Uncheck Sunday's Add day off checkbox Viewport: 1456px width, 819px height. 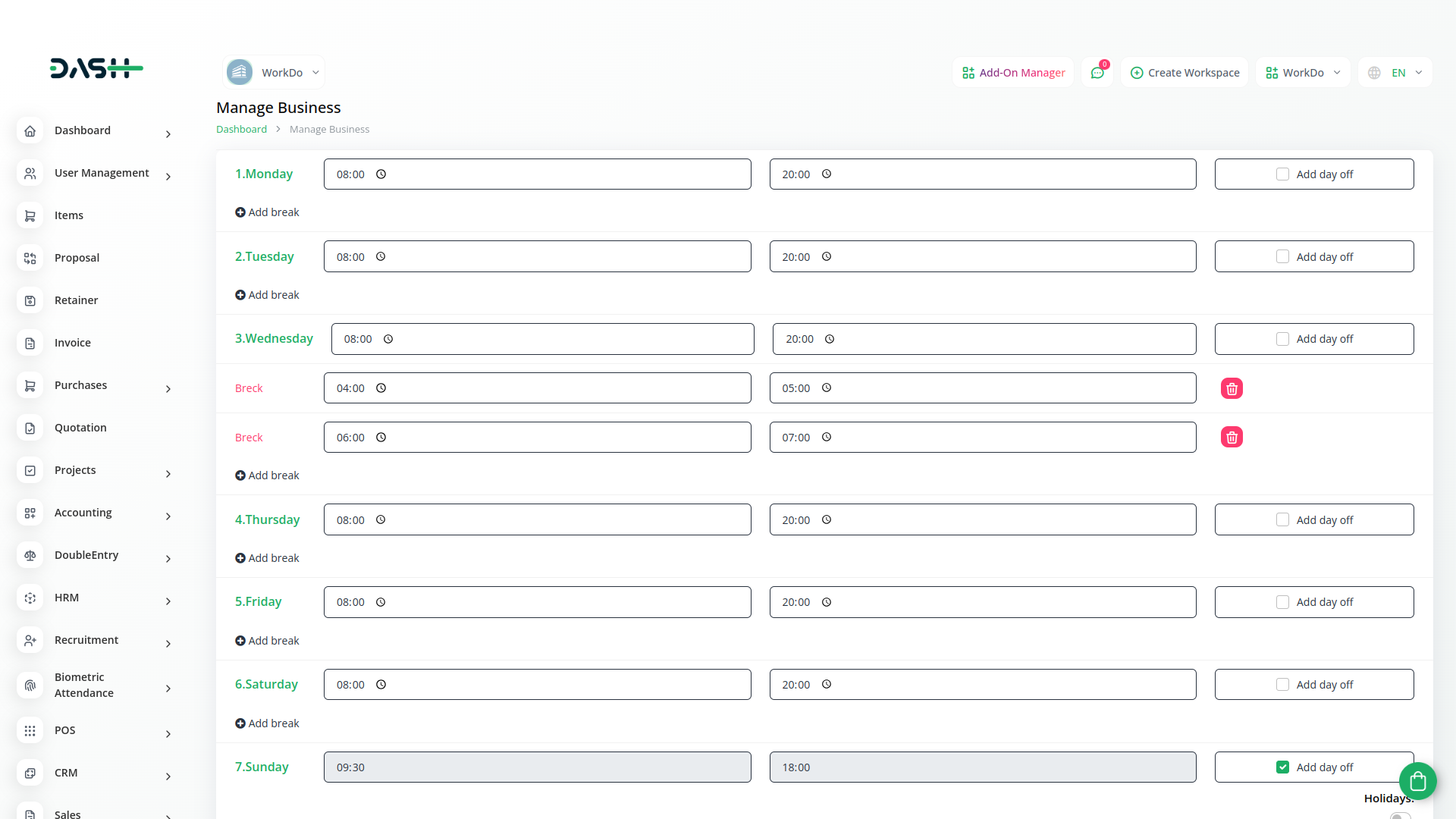click(1282, 767)
